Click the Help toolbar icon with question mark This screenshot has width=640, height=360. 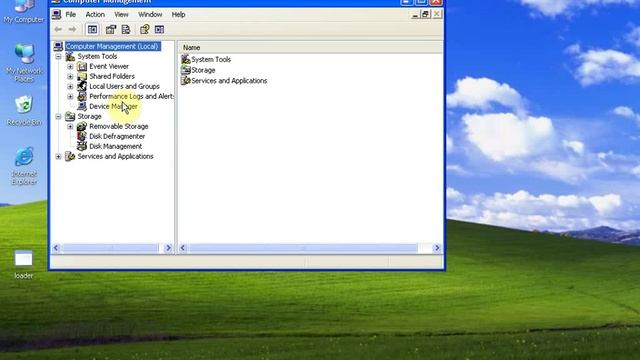tap(144, 29)
